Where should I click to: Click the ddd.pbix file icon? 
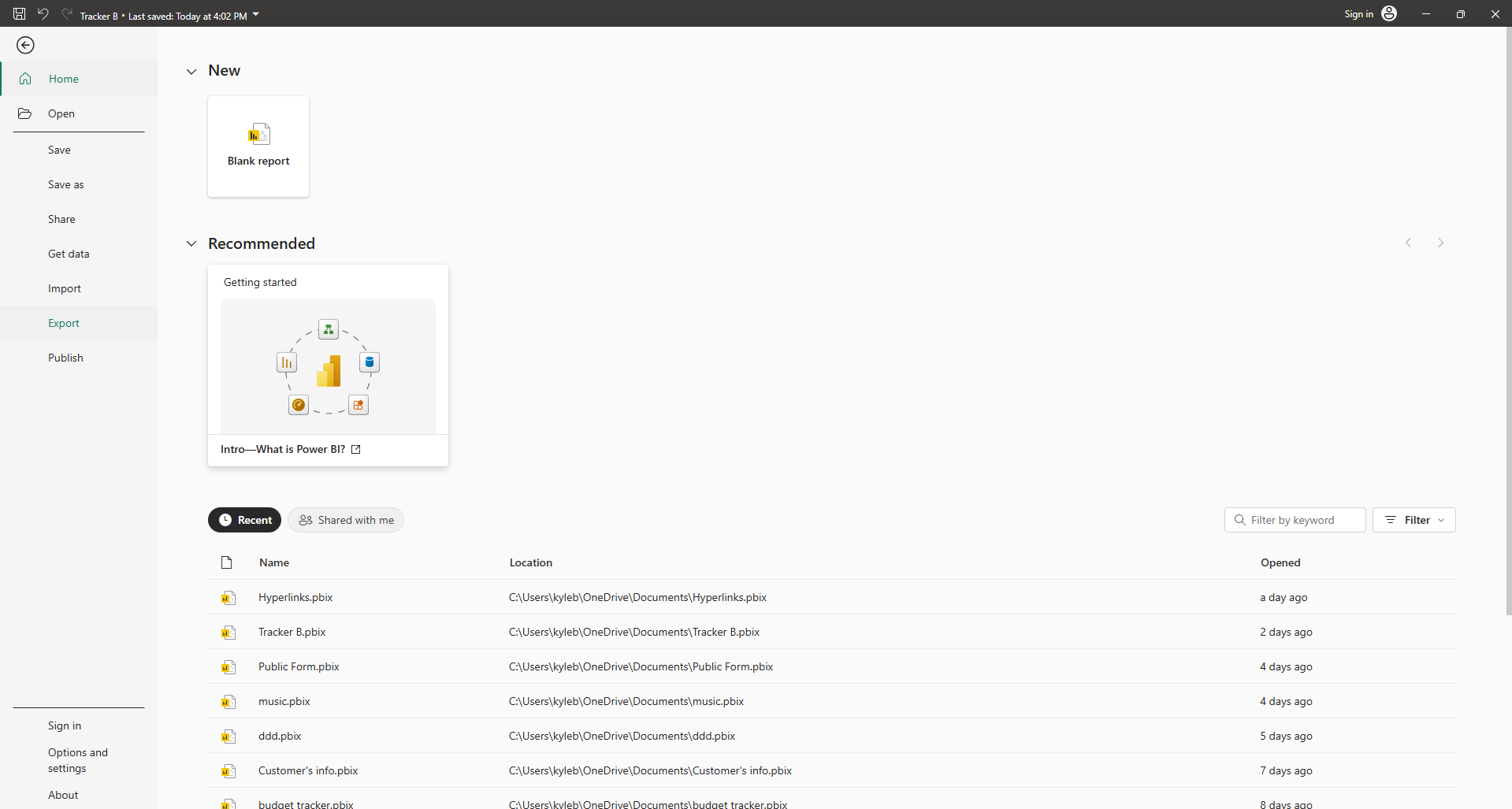pyautogui.click(x=228, y=737)
